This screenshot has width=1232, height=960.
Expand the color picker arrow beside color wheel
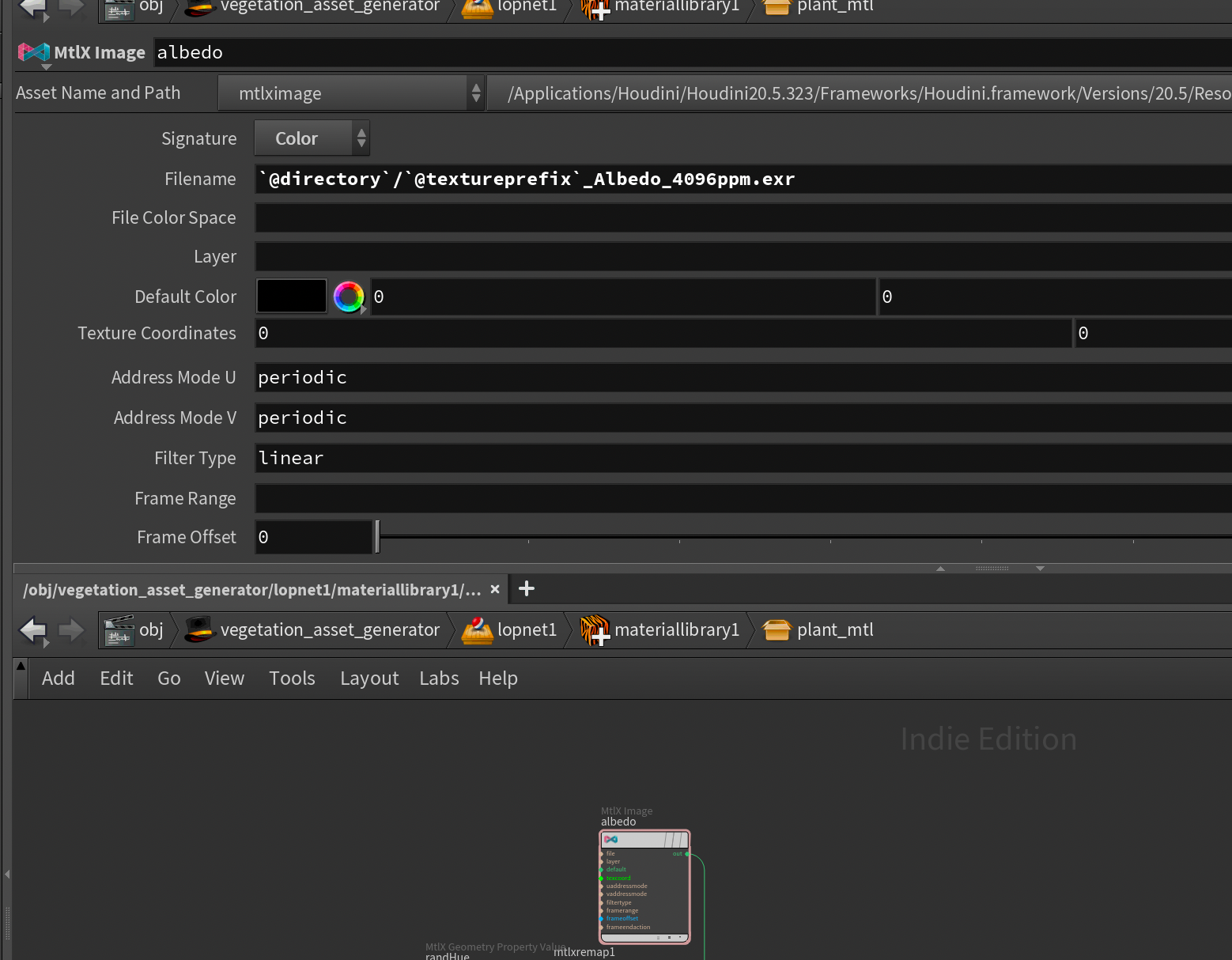(x=363, y=309)
